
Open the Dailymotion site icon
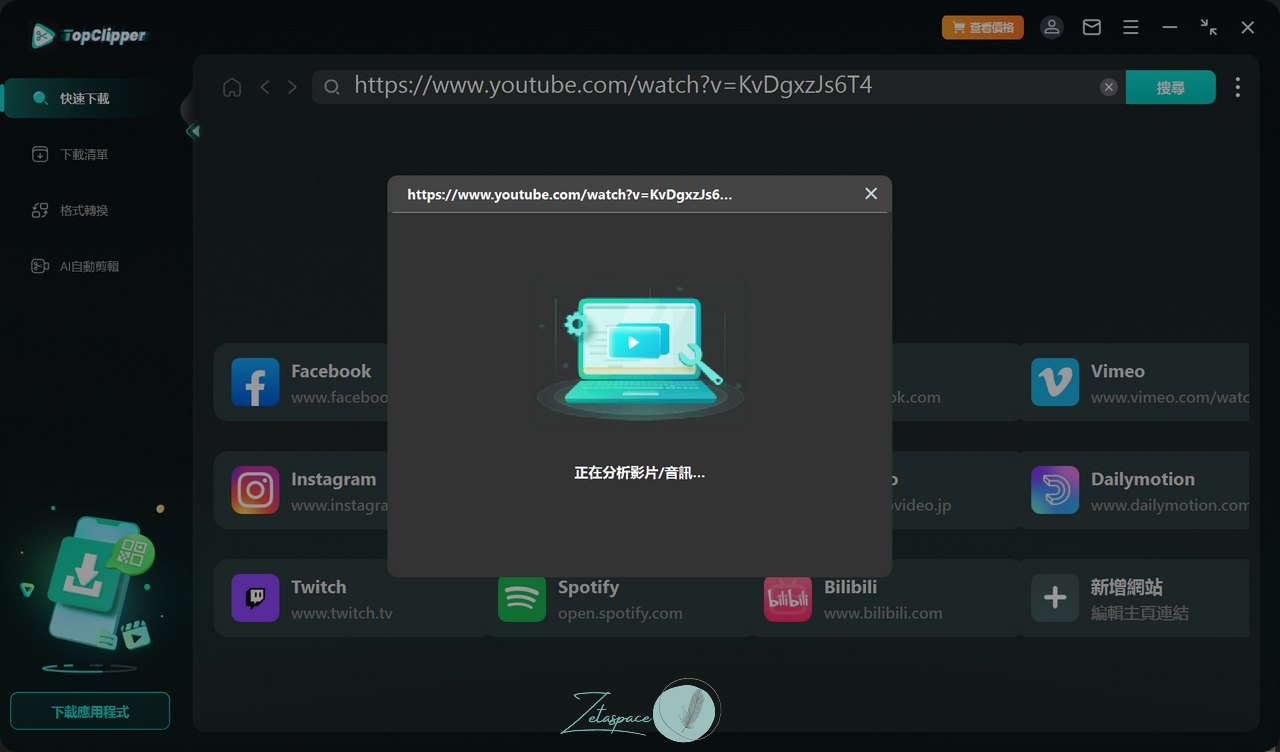click(x=1055, y=490)
